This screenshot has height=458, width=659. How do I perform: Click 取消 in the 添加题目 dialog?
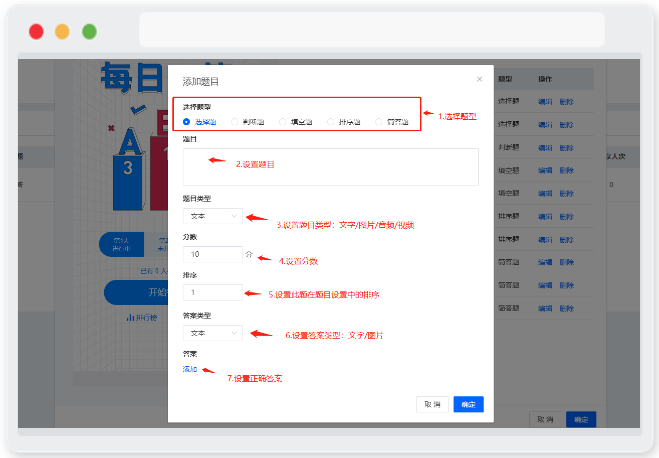(x=432, y=404)
